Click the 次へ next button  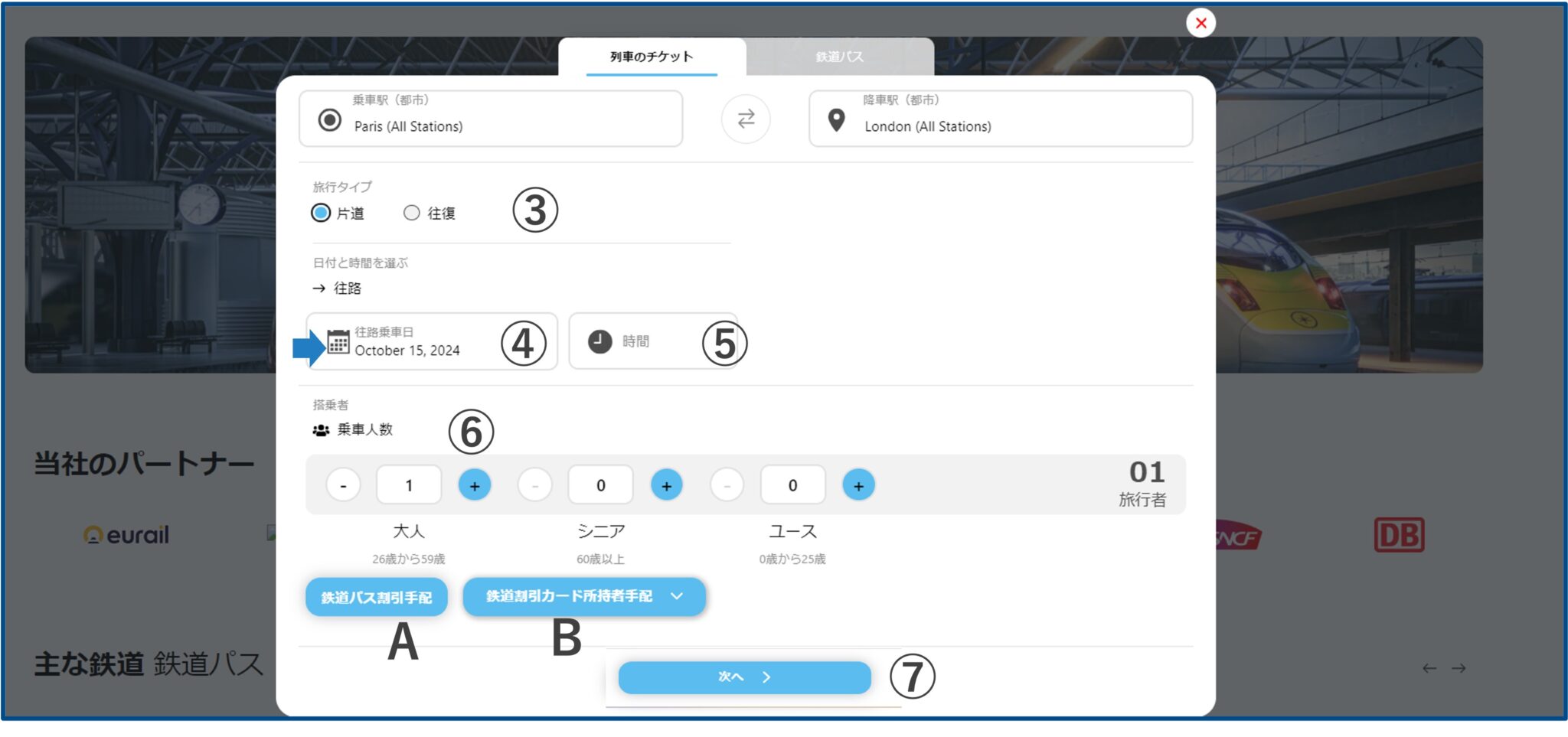744,677
